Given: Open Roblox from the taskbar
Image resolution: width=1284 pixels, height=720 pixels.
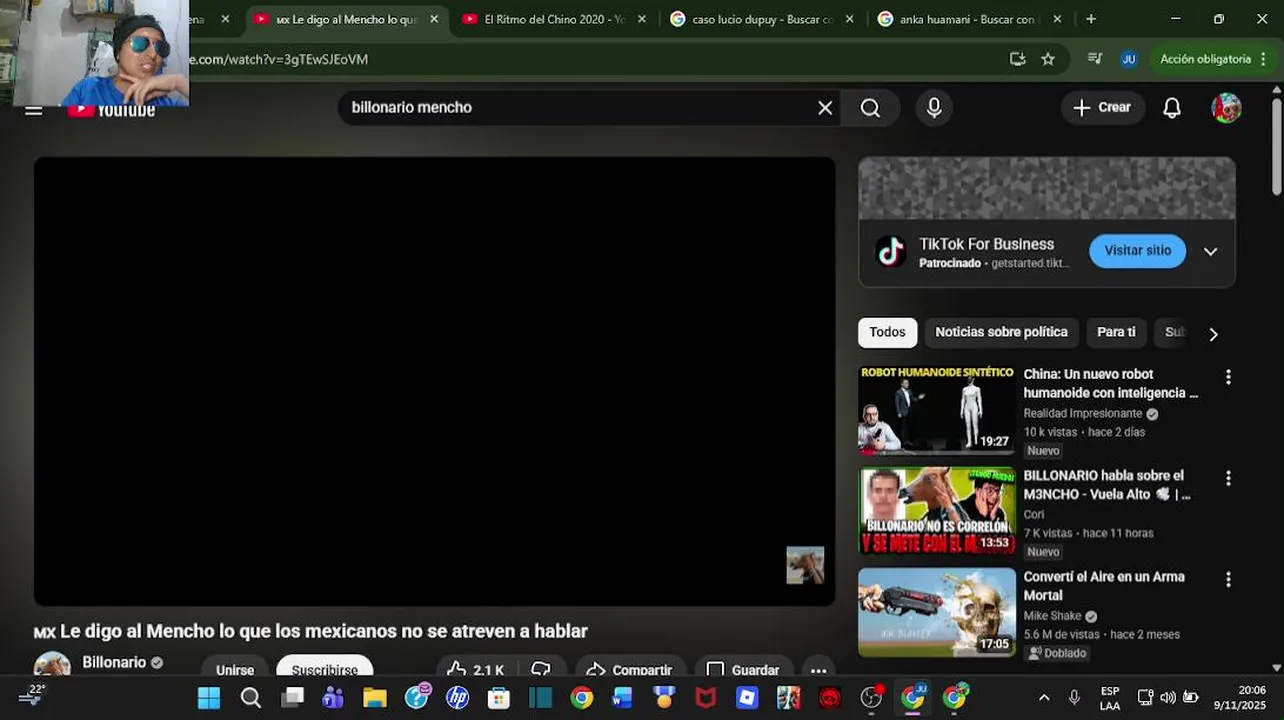Looking at the screenshot, I should 747,698.
